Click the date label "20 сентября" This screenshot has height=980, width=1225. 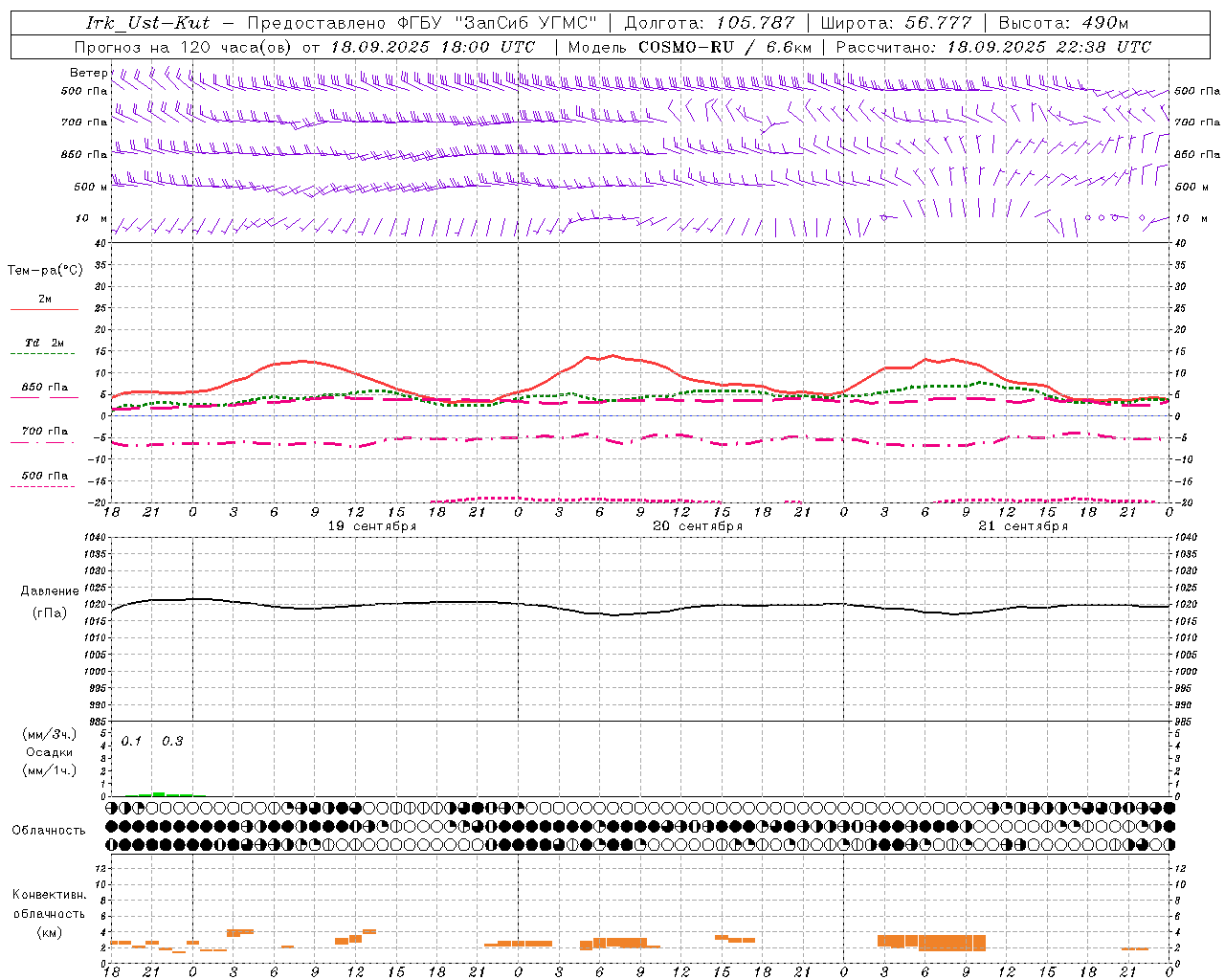pos(698,526)
